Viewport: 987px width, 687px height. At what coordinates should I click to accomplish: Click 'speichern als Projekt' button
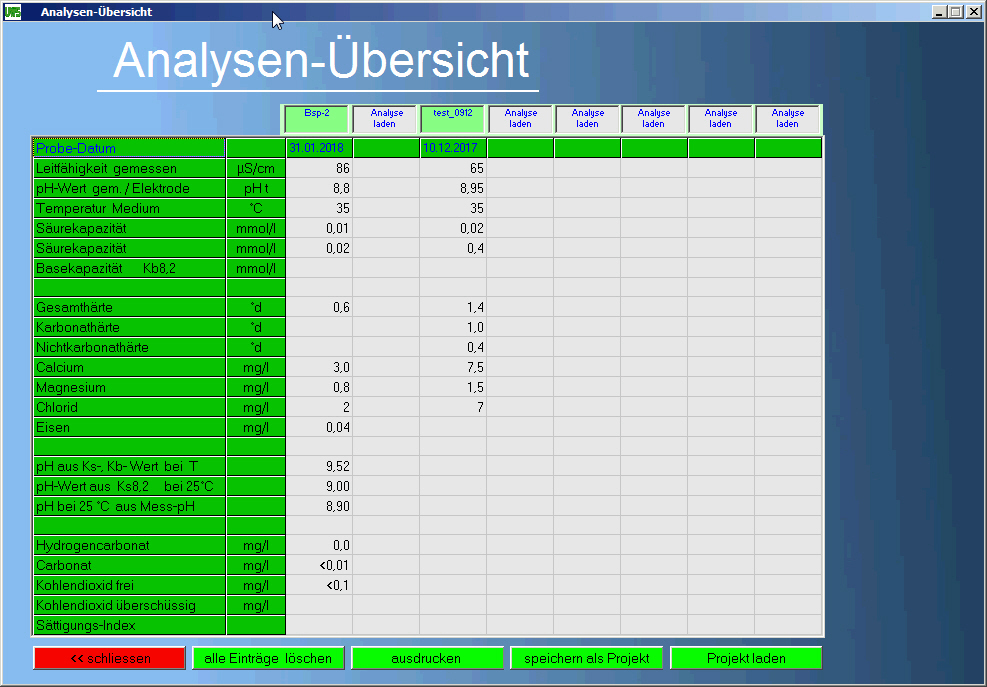click(x=586, y=658)
